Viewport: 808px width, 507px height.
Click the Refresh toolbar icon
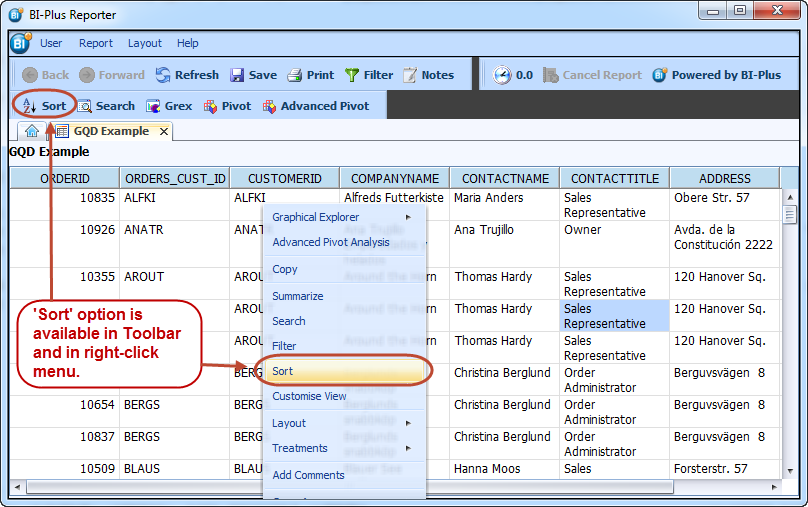[x=164, y=75]
